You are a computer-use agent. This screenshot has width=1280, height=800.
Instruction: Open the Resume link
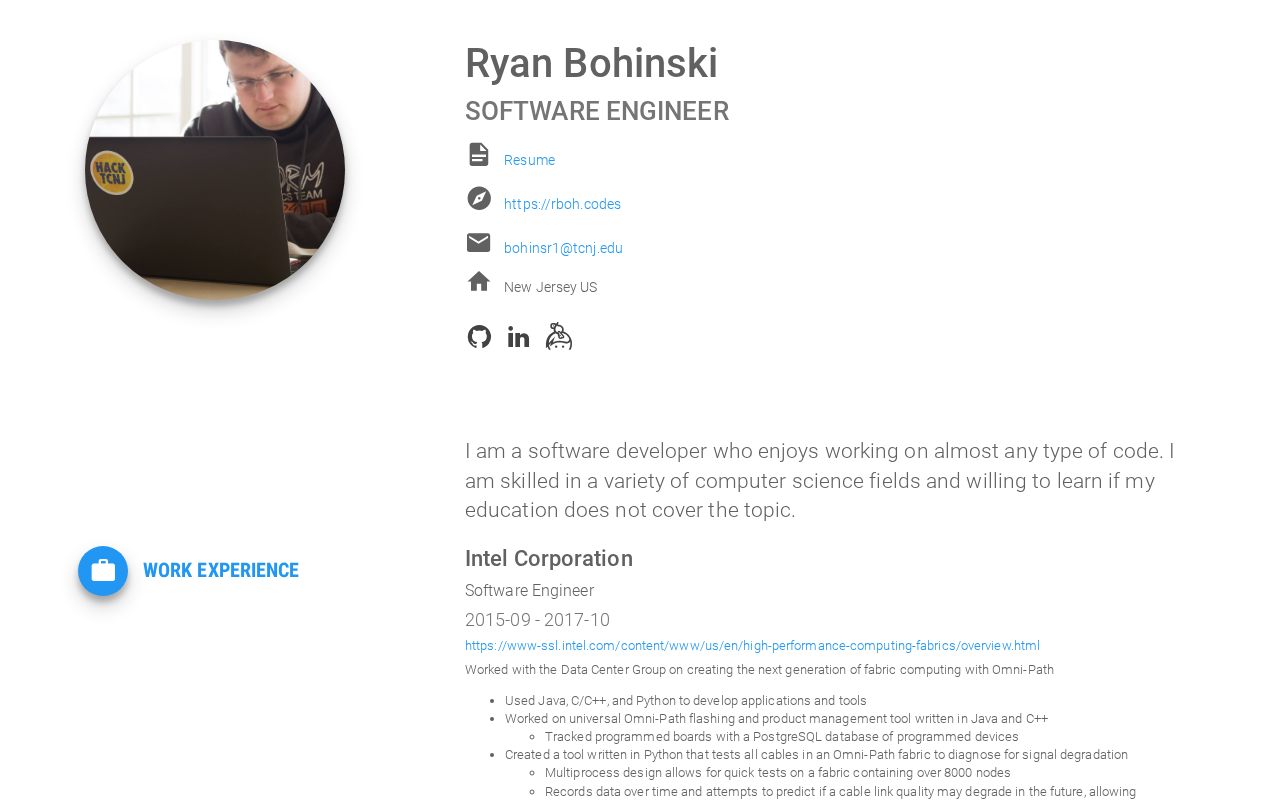click(529, 160)
